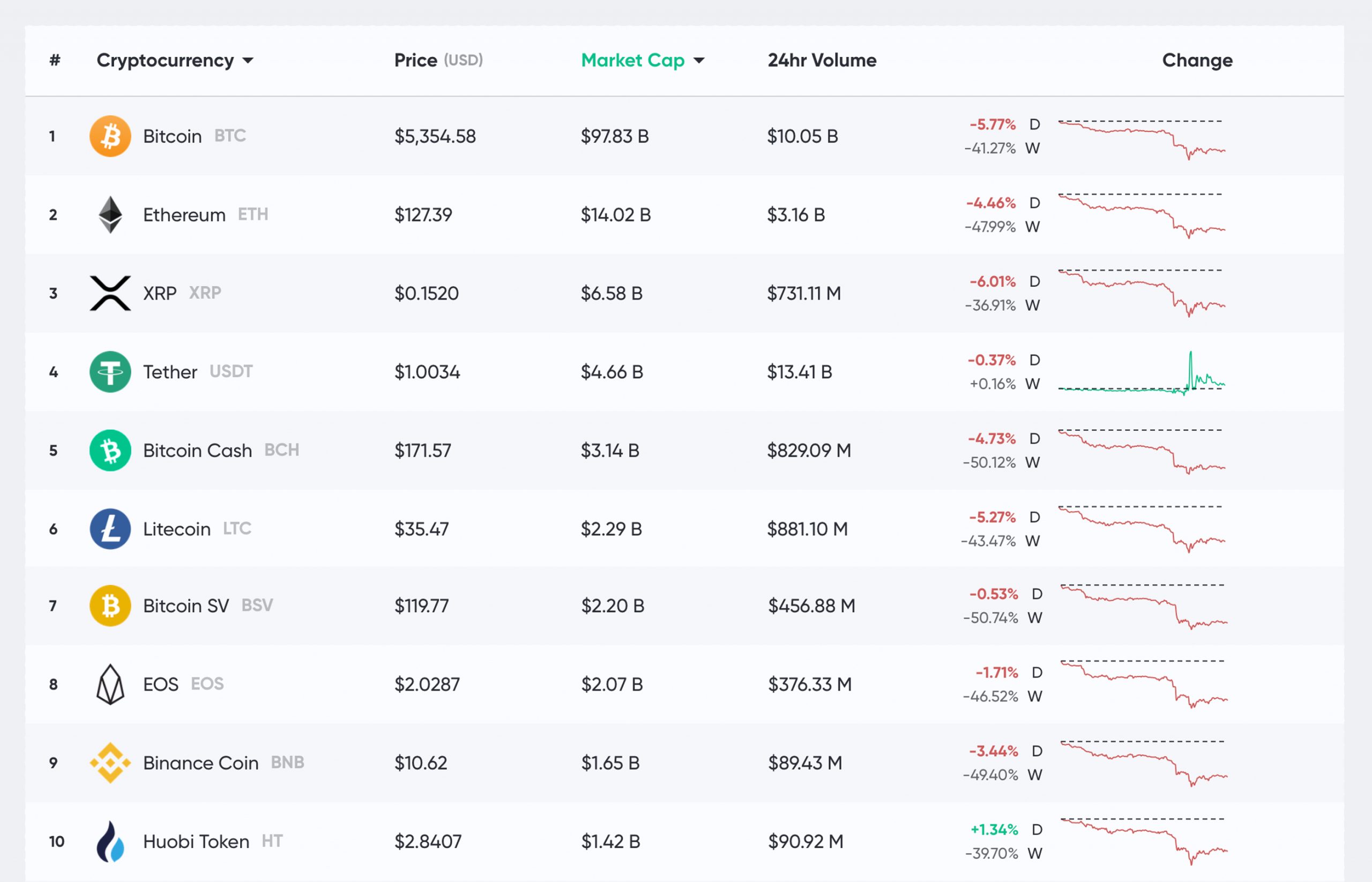Click XRP market cap $6.58 B
The height and width of the screenshot is (882, 1372).
(612, 293)
